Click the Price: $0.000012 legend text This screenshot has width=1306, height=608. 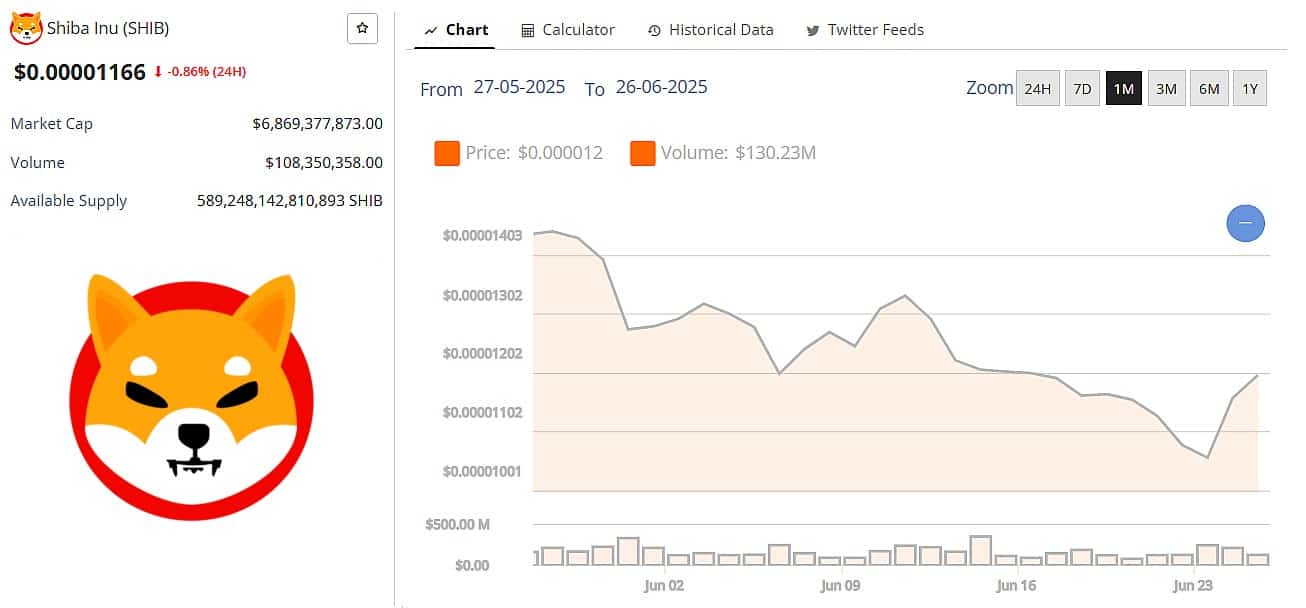point(534,153)
